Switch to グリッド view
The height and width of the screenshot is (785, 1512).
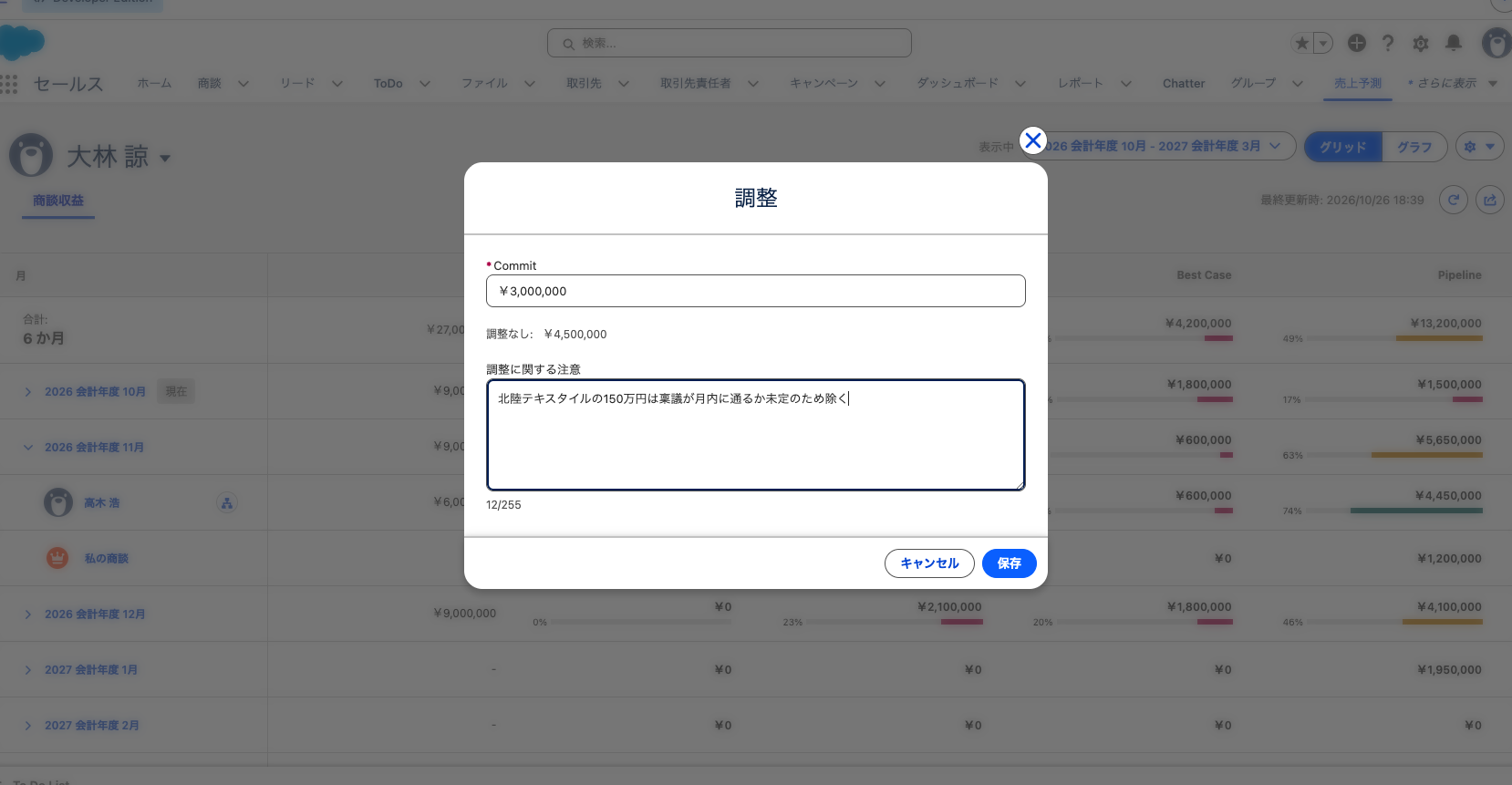tap(1343, 147)
